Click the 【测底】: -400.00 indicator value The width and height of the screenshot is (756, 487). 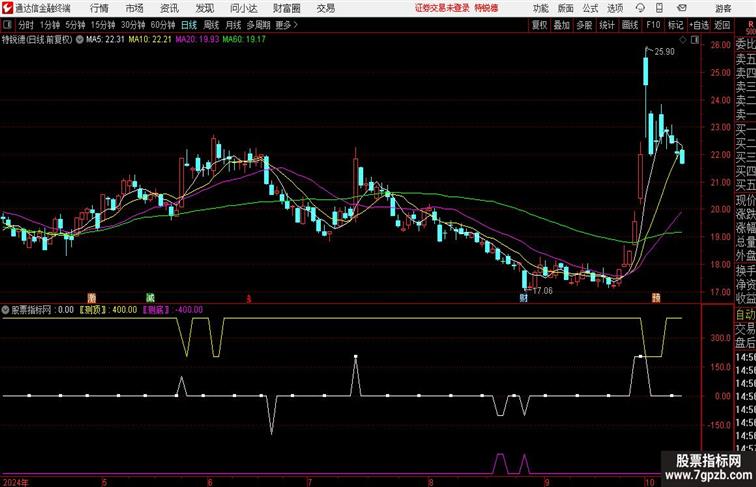(x=173, y=310)
